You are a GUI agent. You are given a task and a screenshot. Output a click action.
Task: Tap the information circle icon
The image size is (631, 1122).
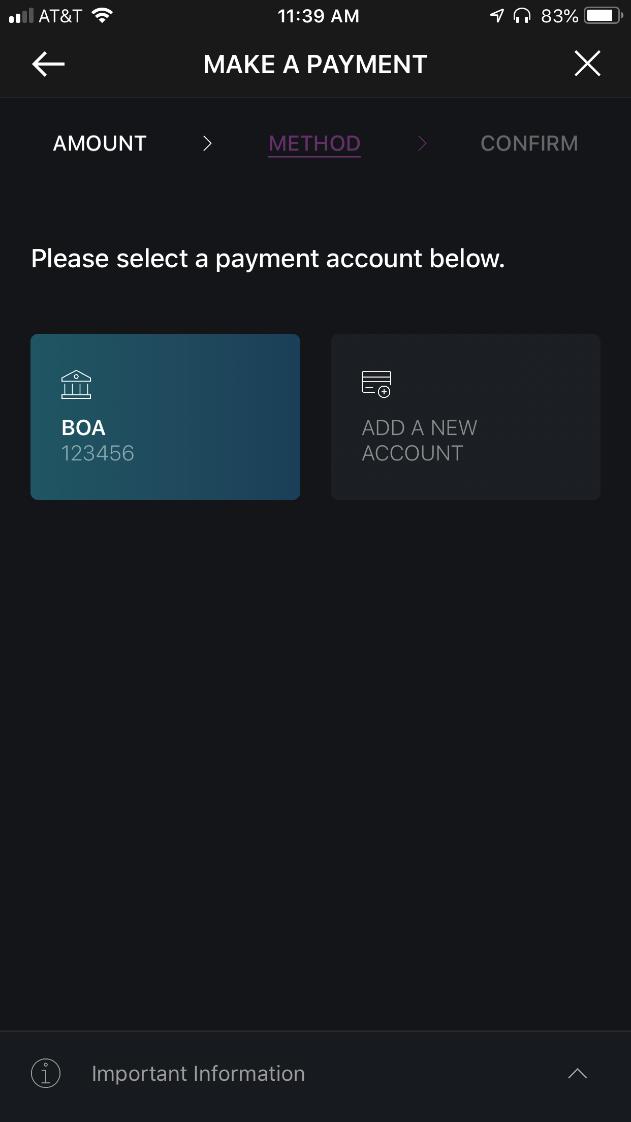pyautogui.click(x=46, y=1074)
